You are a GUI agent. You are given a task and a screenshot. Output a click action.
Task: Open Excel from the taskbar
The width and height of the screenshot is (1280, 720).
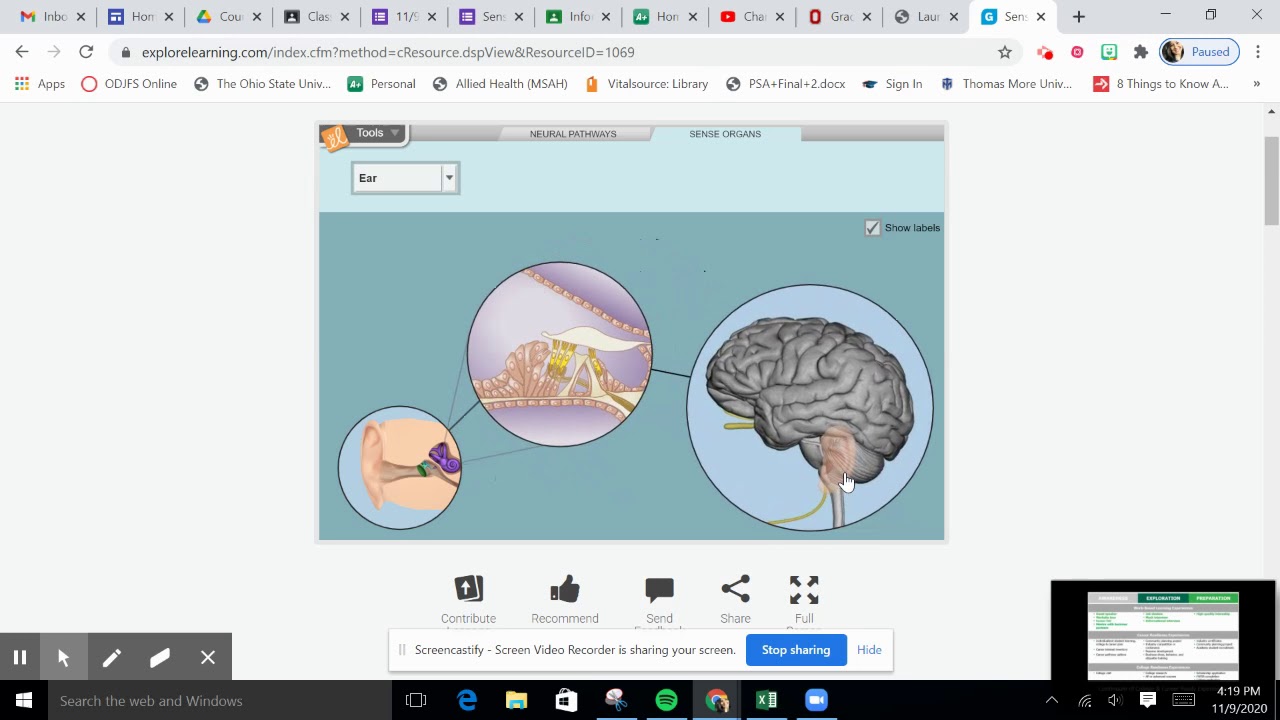(767, 700)
